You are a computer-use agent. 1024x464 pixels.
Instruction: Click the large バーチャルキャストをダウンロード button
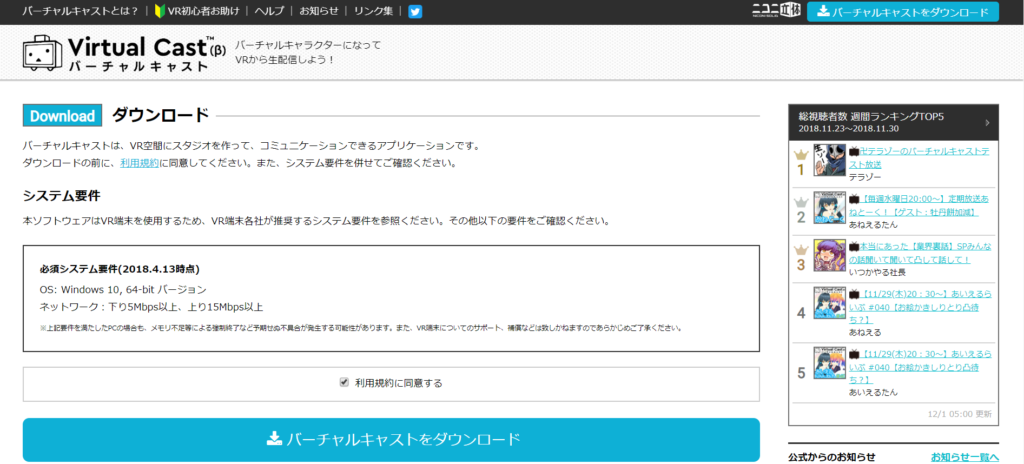[391, 440]
